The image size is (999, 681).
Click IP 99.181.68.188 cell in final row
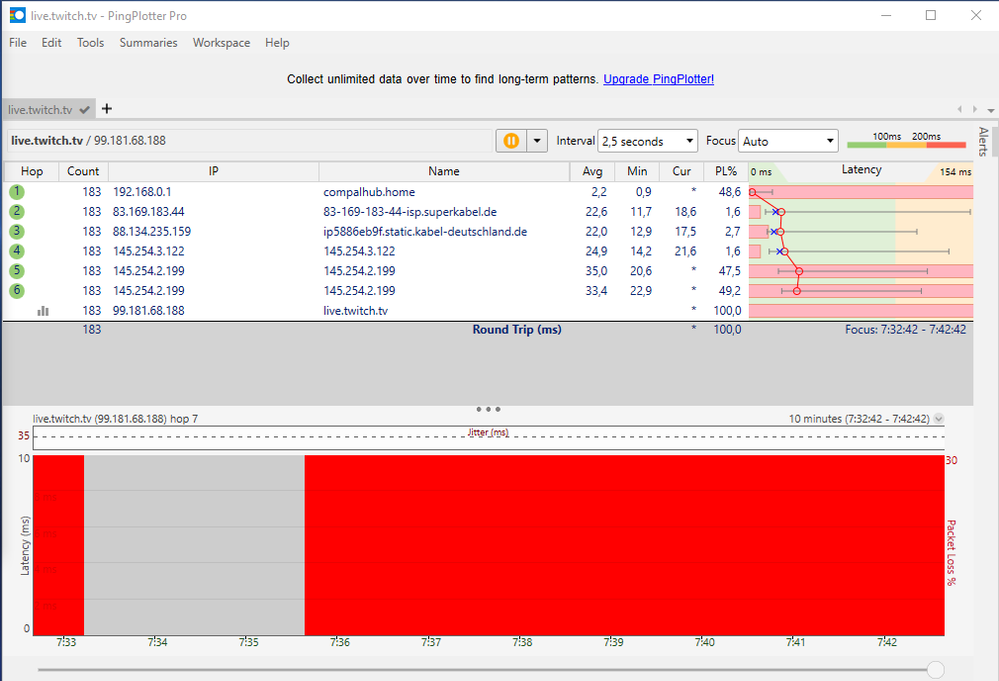pos(148,311)
